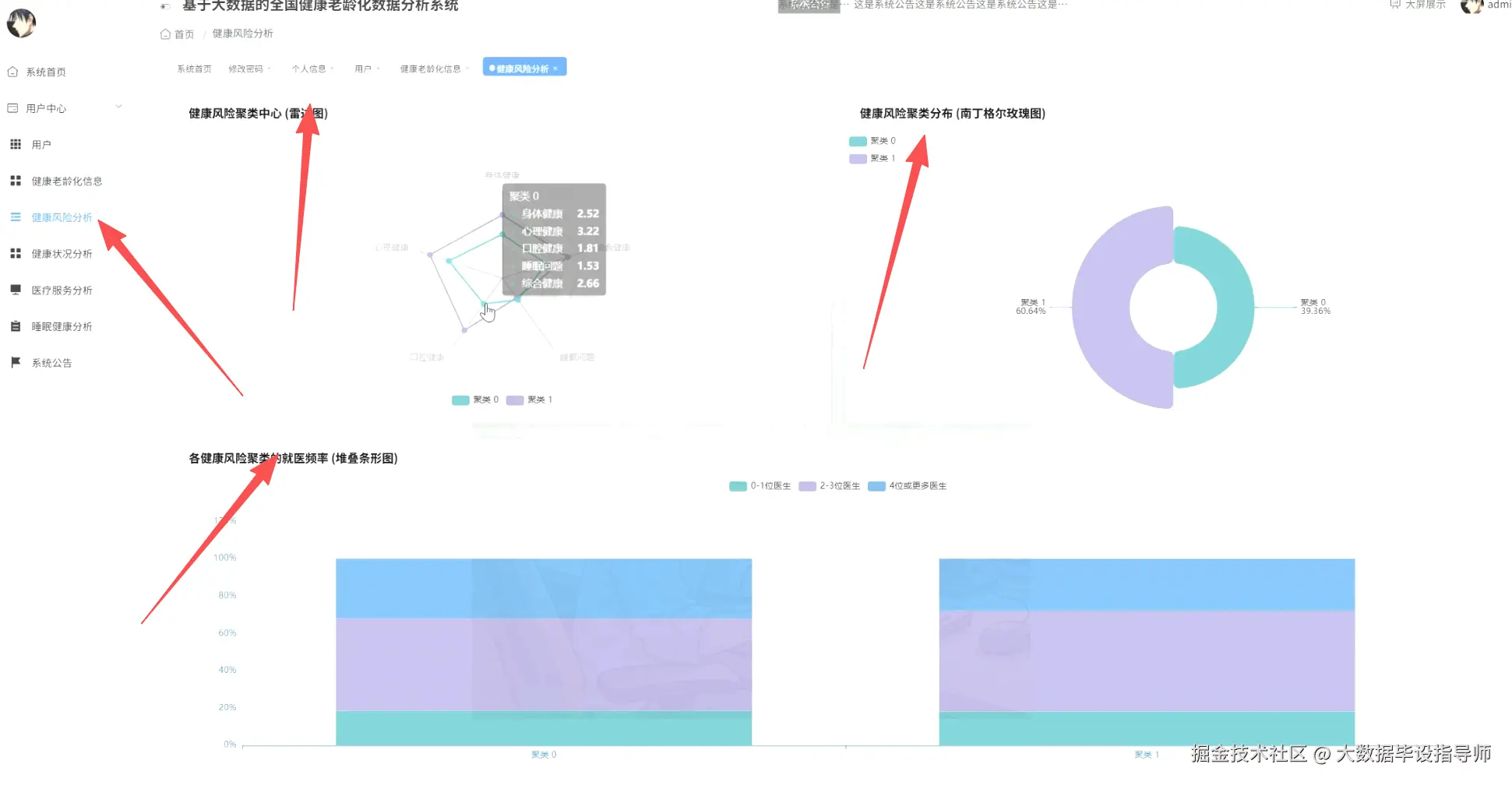Screen dimensions: 1512x785
Task: Click the 健康风险聚类分布 rose chart title
Action: pos(953,114)
